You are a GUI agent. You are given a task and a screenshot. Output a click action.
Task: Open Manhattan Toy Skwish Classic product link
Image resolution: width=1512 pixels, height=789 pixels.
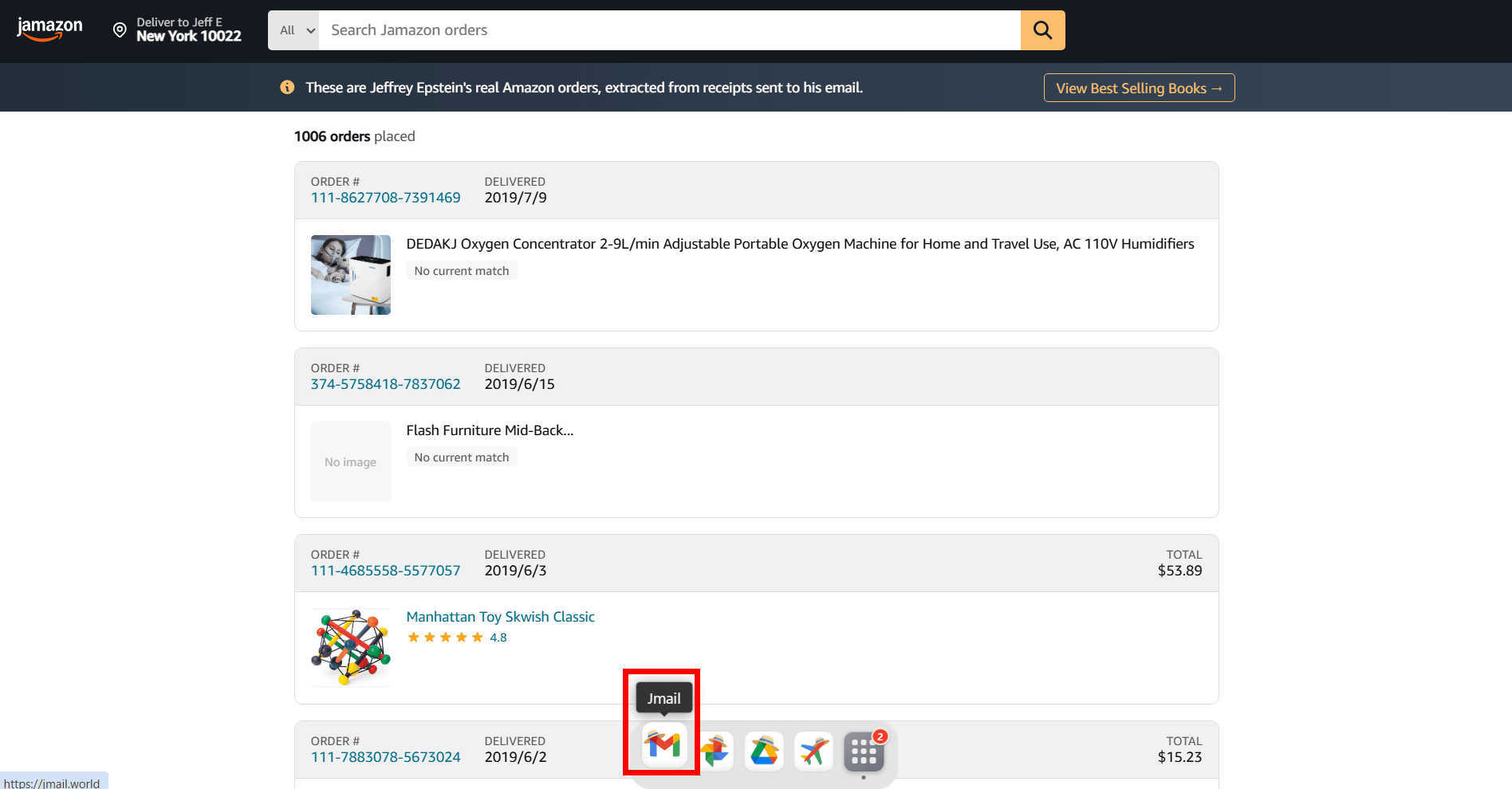500,617
